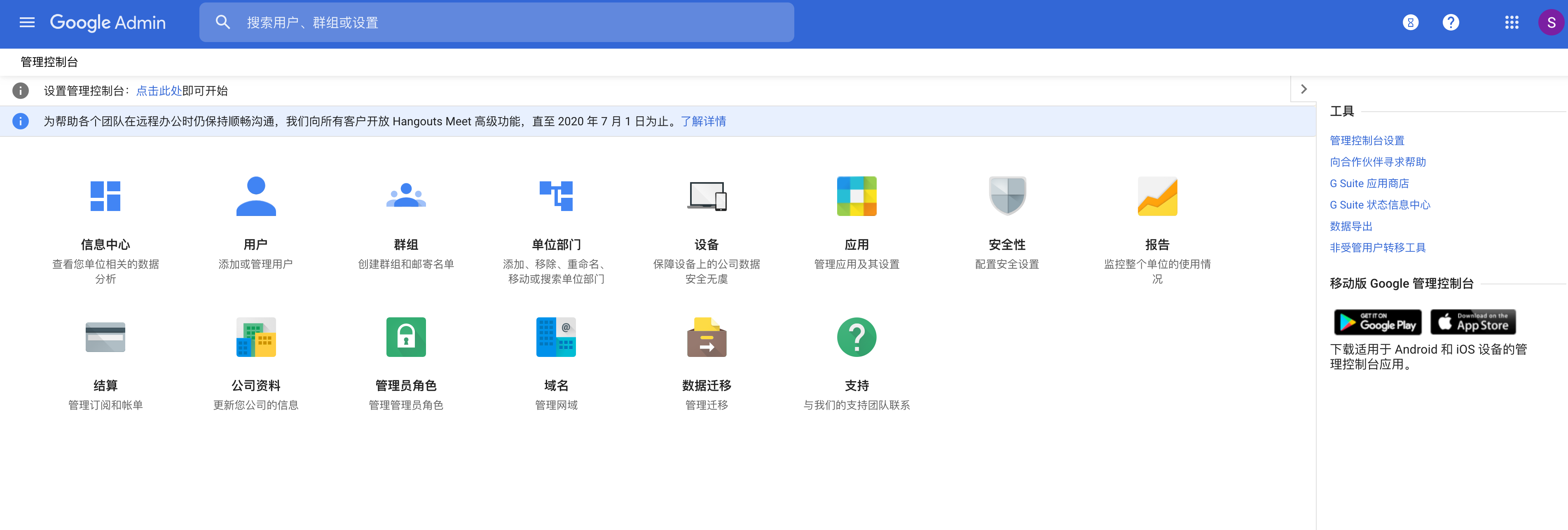Screen dimensions: 1568x530
Task: Open the 报告 reports chart icon
Action: pos(1157,196)
